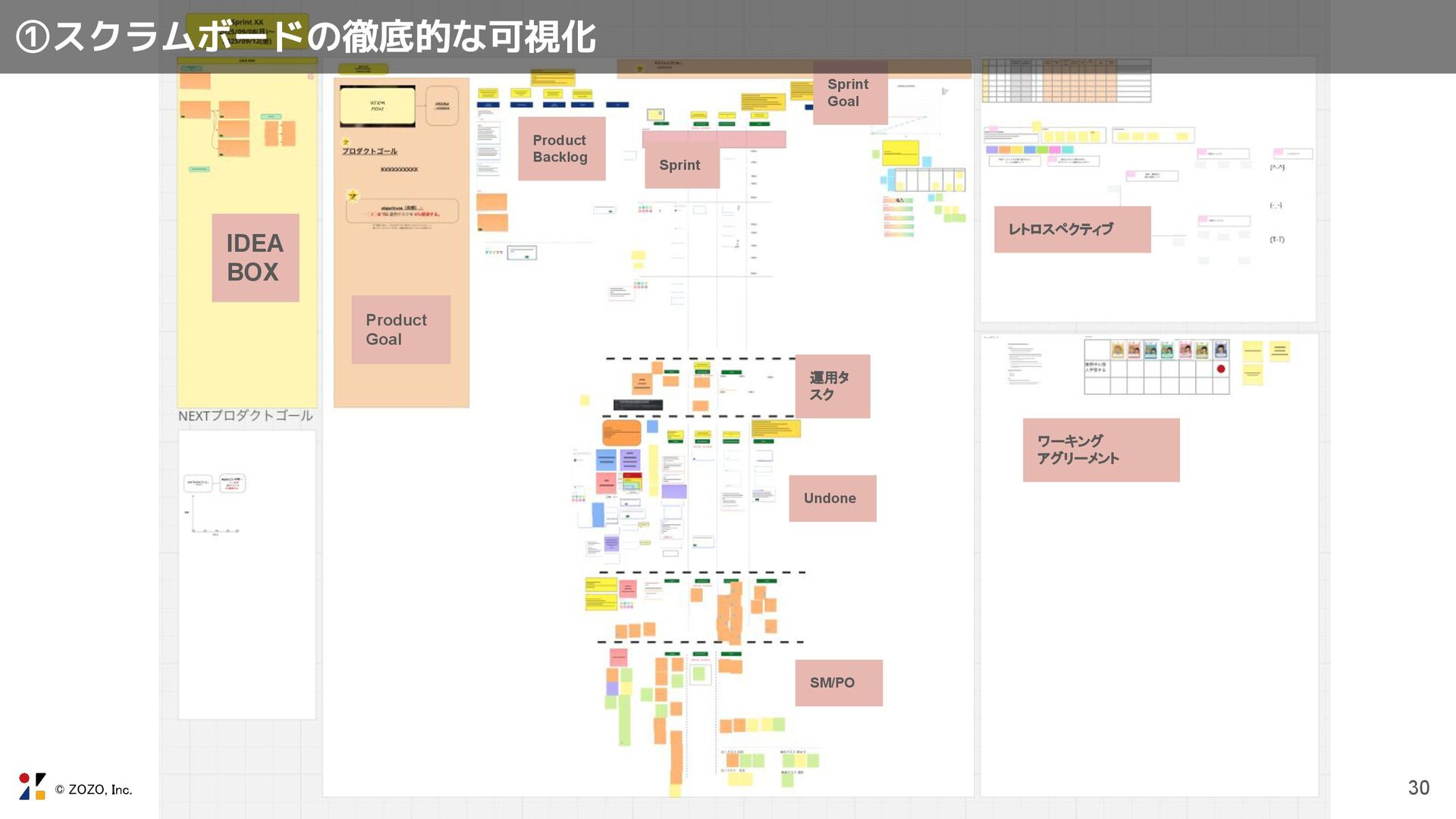This screenshot has height=819, width=1456.
Task: Click the IDEA BOX label
Action: [x=255, y=258]
